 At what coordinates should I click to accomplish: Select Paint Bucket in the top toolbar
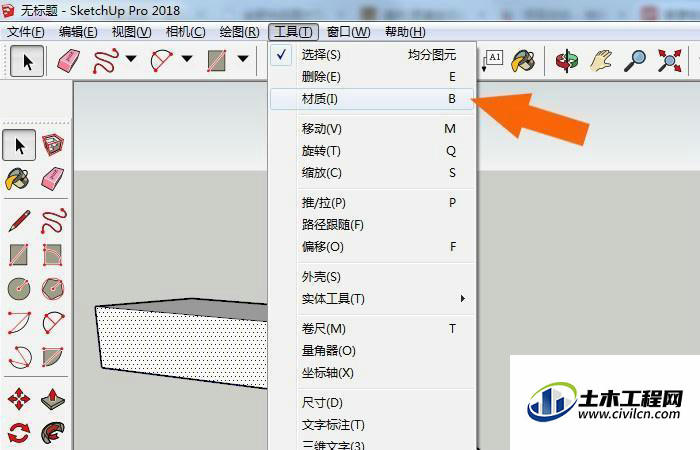pos(523,61)
